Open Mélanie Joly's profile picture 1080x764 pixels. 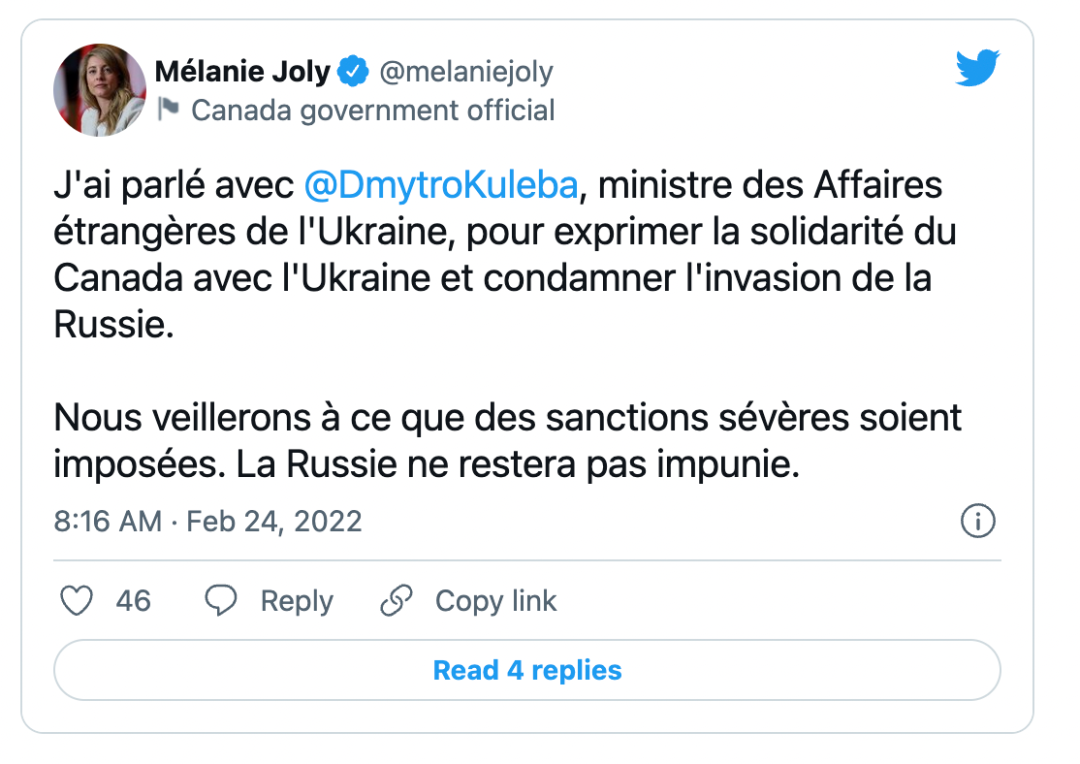pos(100,90)
